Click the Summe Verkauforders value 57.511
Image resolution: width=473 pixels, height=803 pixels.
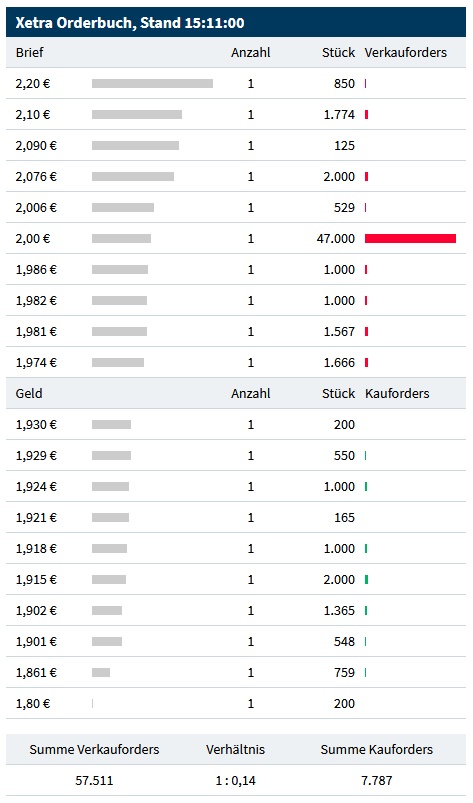(x=94, y=780)
